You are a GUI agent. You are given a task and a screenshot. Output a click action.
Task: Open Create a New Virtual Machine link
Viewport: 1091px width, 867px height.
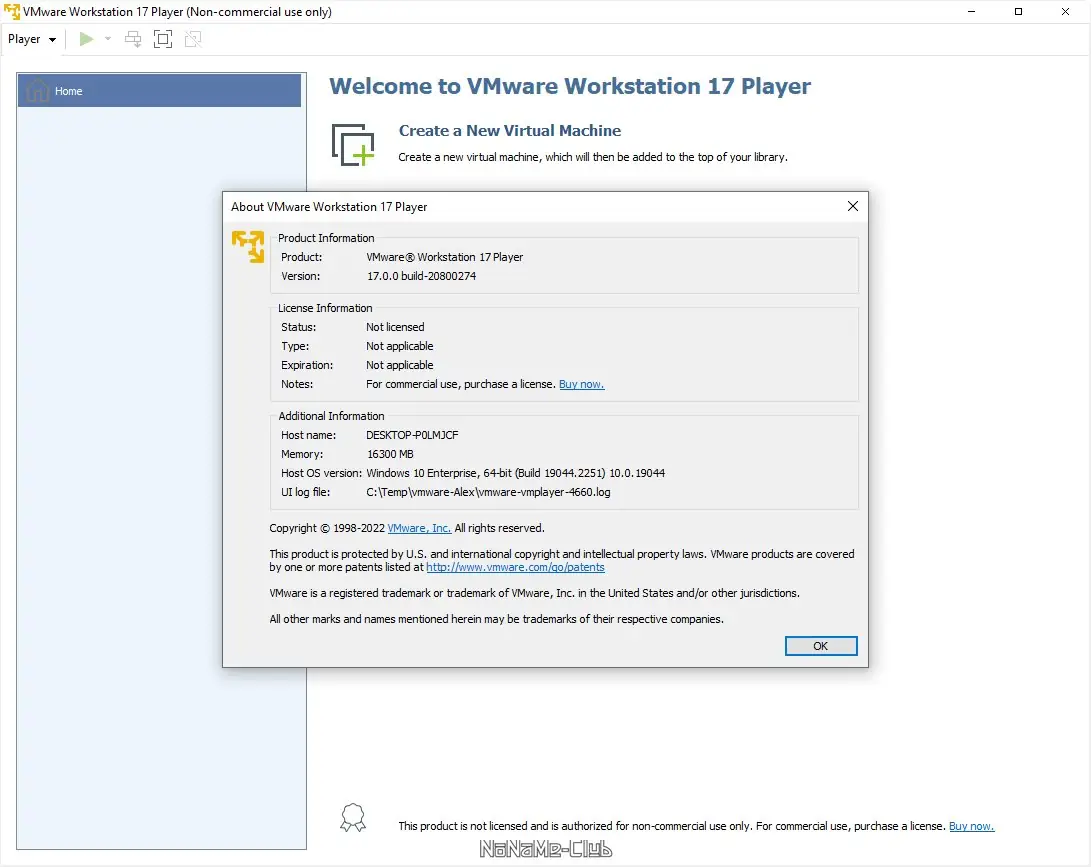tap(509, 130)
